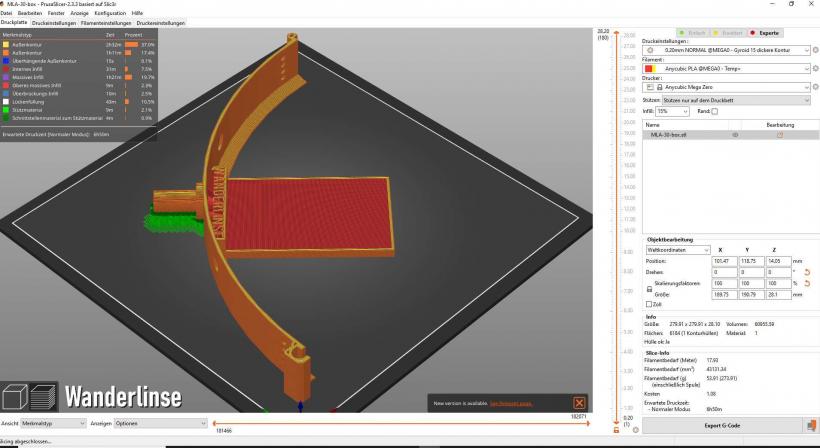The height and width of the screenshot is (448, 820).
Task: Open printer settings gear next to Drucker dropdown
Action: pyautogui.click(x=815, y=87)
